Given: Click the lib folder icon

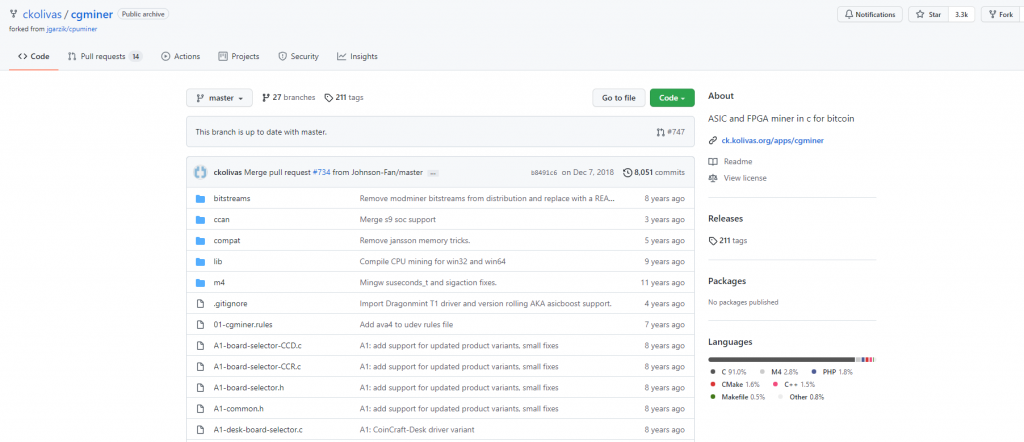Looking at the screenshot, I should (x=200, y=261).
